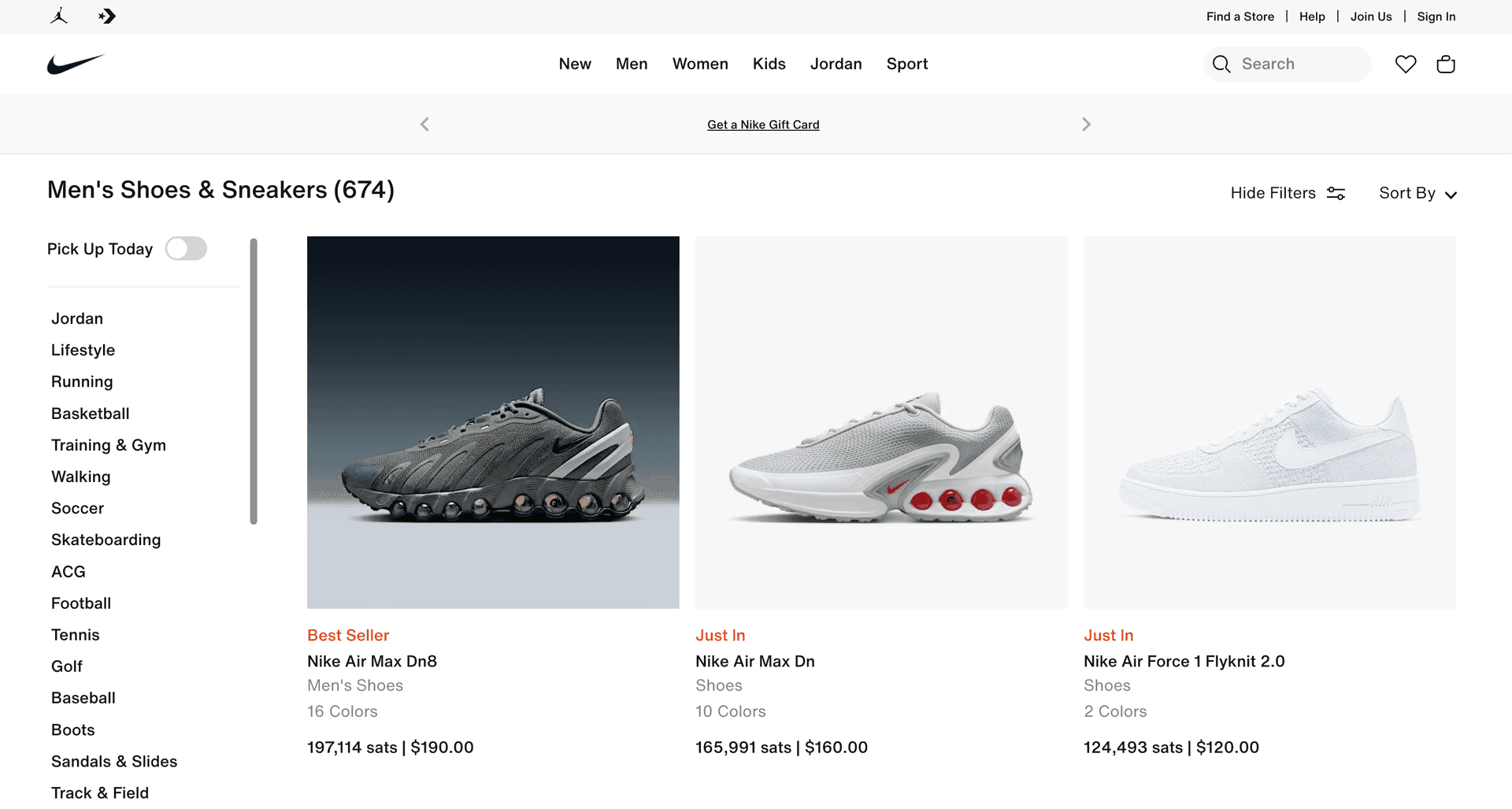1512x809 pixels.
Task: Open the Nike Air Max Dn8 product image
Action: [493, 422]
